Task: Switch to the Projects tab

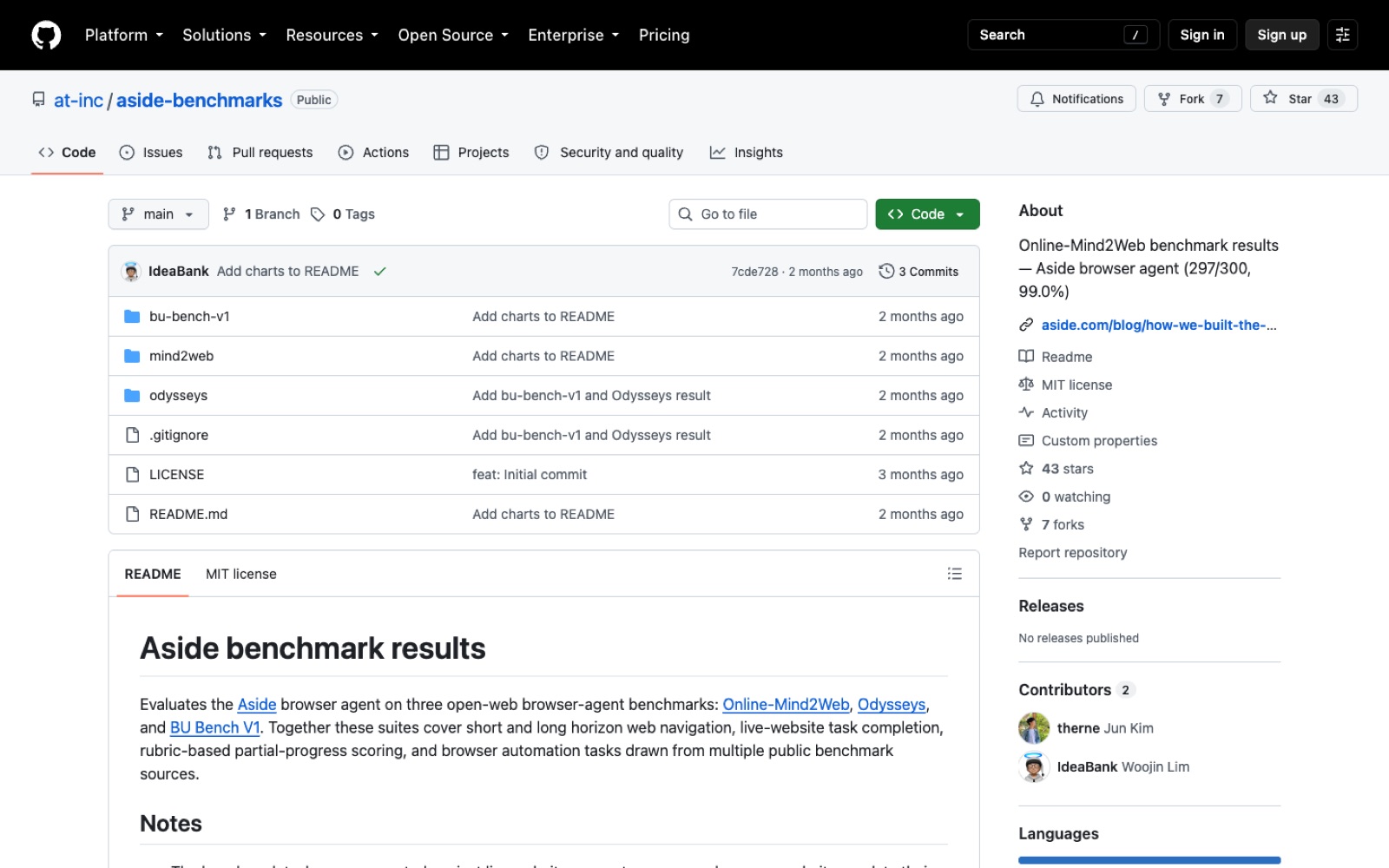Action: click(471, 153)
